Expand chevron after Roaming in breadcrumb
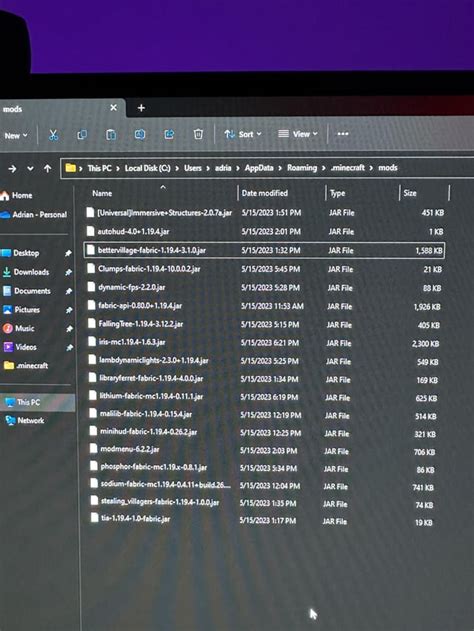474x631 pixels. click(x=324, y=168)
